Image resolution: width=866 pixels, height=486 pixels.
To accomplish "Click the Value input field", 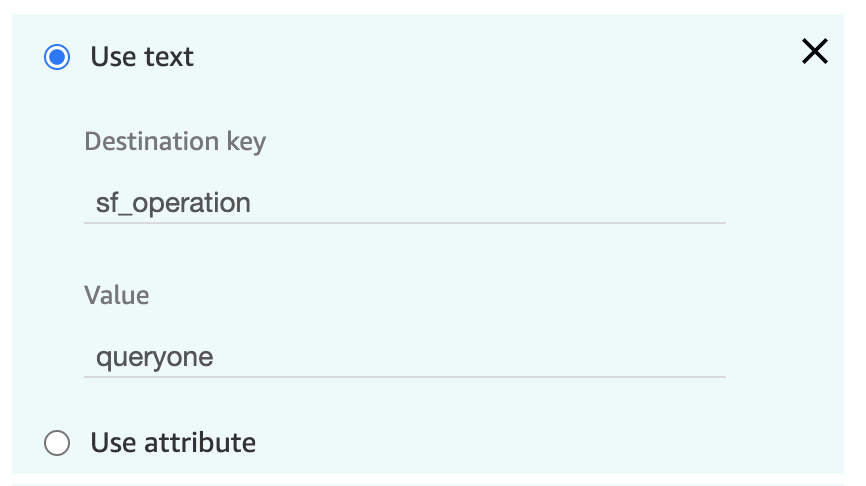I will coord(405,357).
